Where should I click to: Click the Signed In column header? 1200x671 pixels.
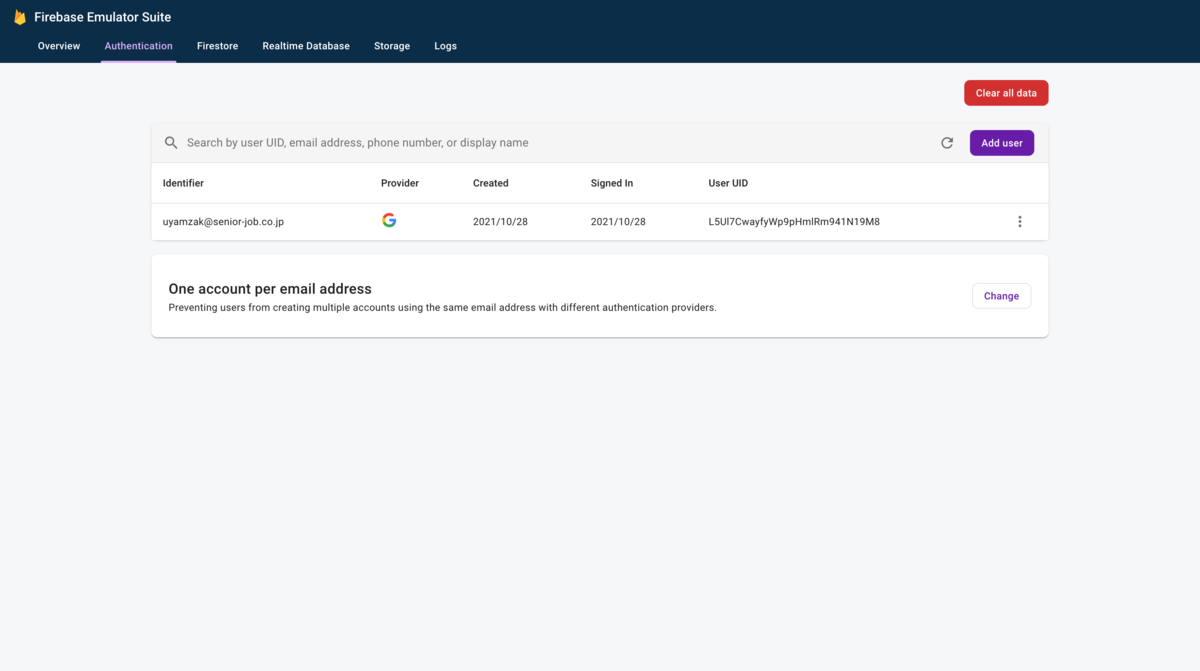(612, 183)
